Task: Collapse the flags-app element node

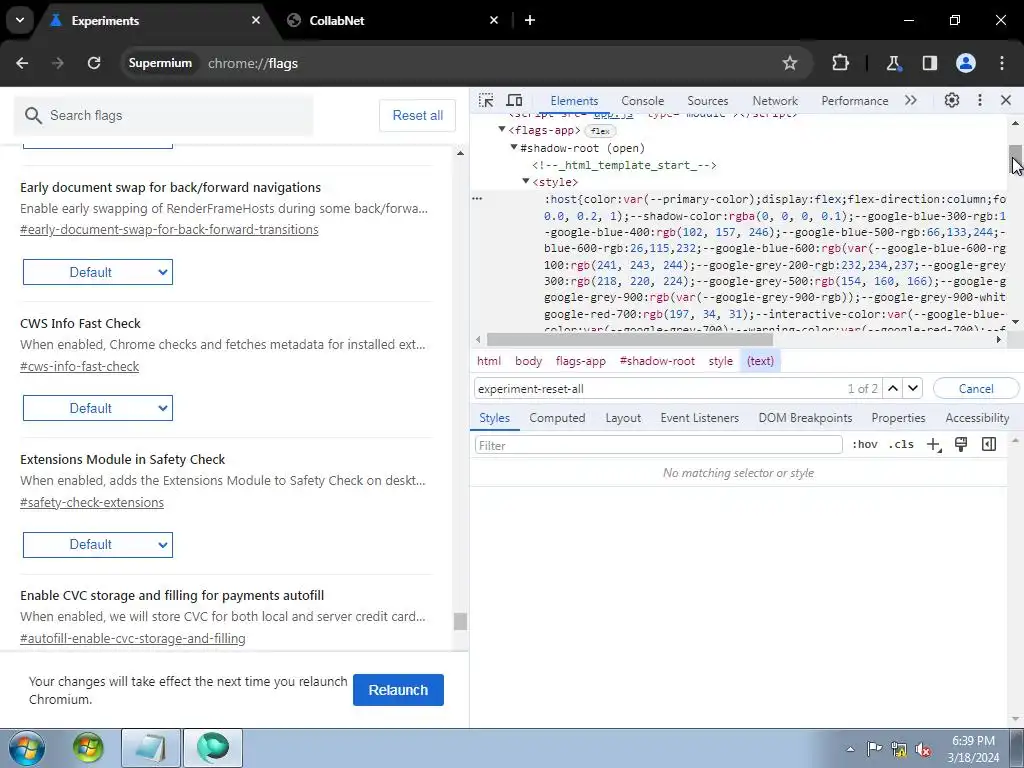Action: (x=502, y=130)
